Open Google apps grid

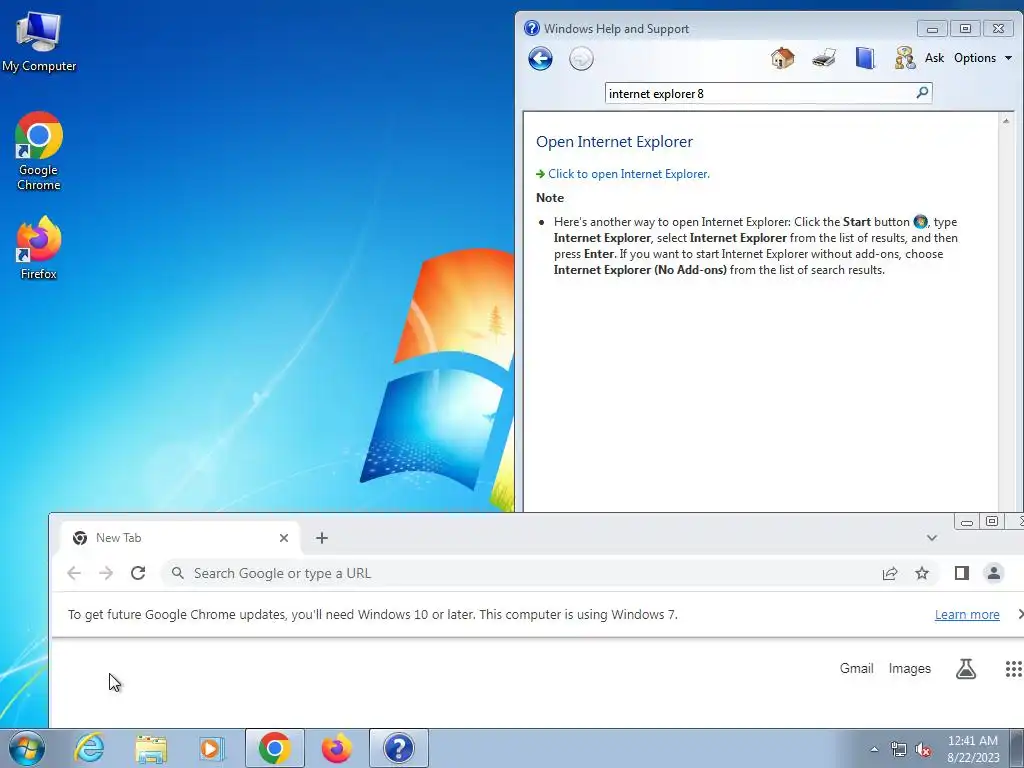pos(1013,669)
